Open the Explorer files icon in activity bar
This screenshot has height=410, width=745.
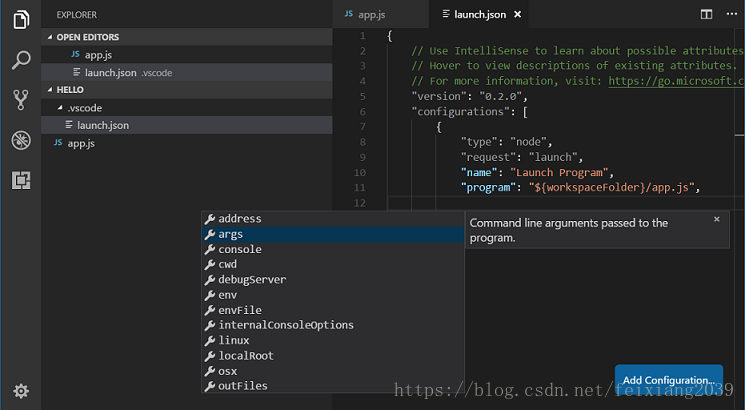(21, 20)
